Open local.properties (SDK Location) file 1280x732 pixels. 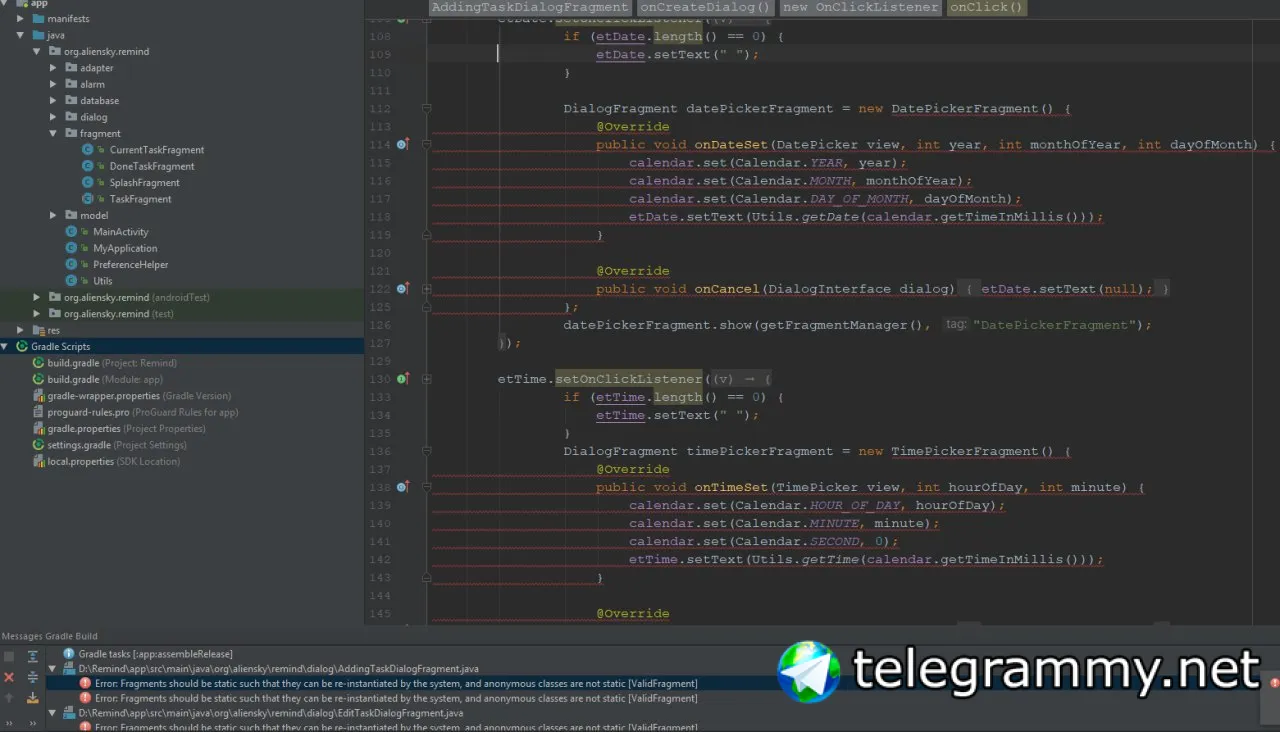(114, 462)
